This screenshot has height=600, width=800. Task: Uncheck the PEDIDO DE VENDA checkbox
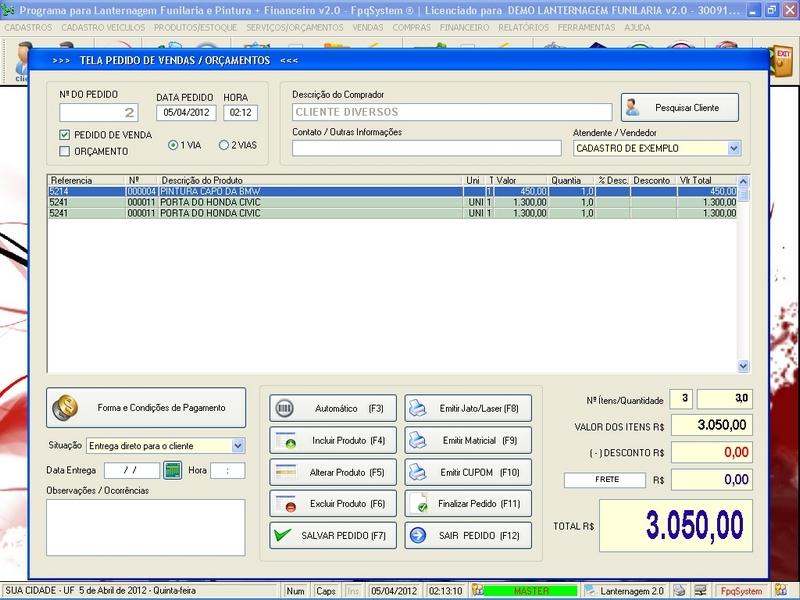coord(65,135)
